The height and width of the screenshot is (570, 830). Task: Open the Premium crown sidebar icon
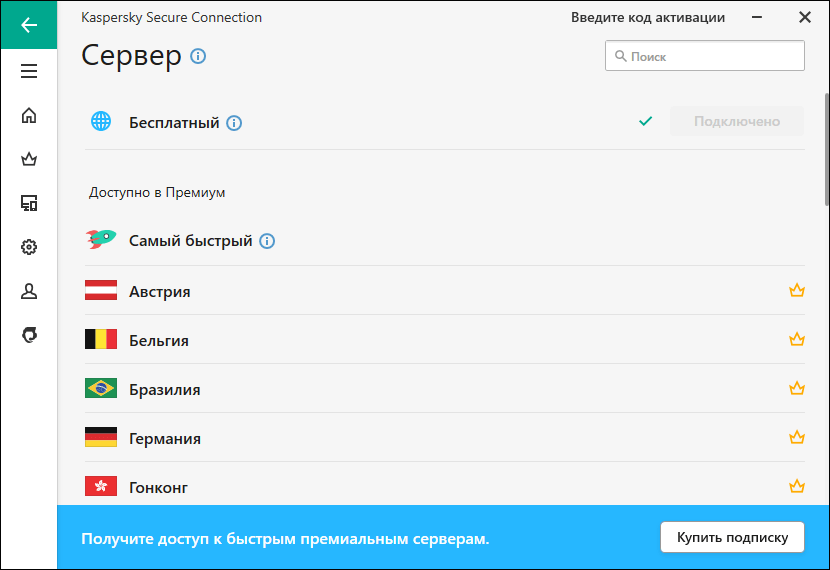[28, 159]
